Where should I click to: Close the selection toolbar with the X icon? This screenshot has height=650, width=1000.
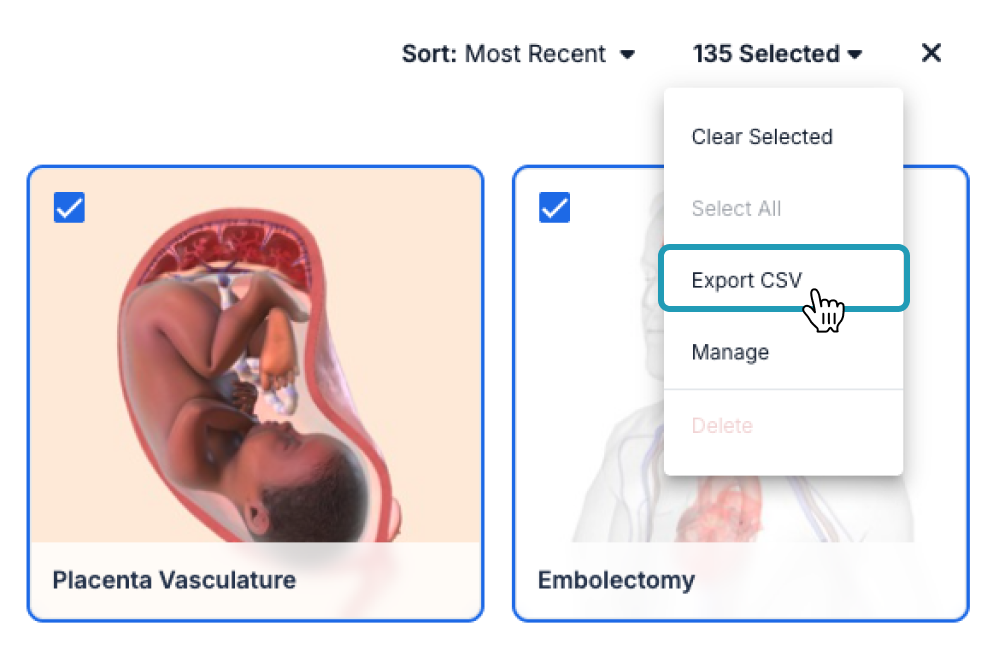tap(931, 53)
